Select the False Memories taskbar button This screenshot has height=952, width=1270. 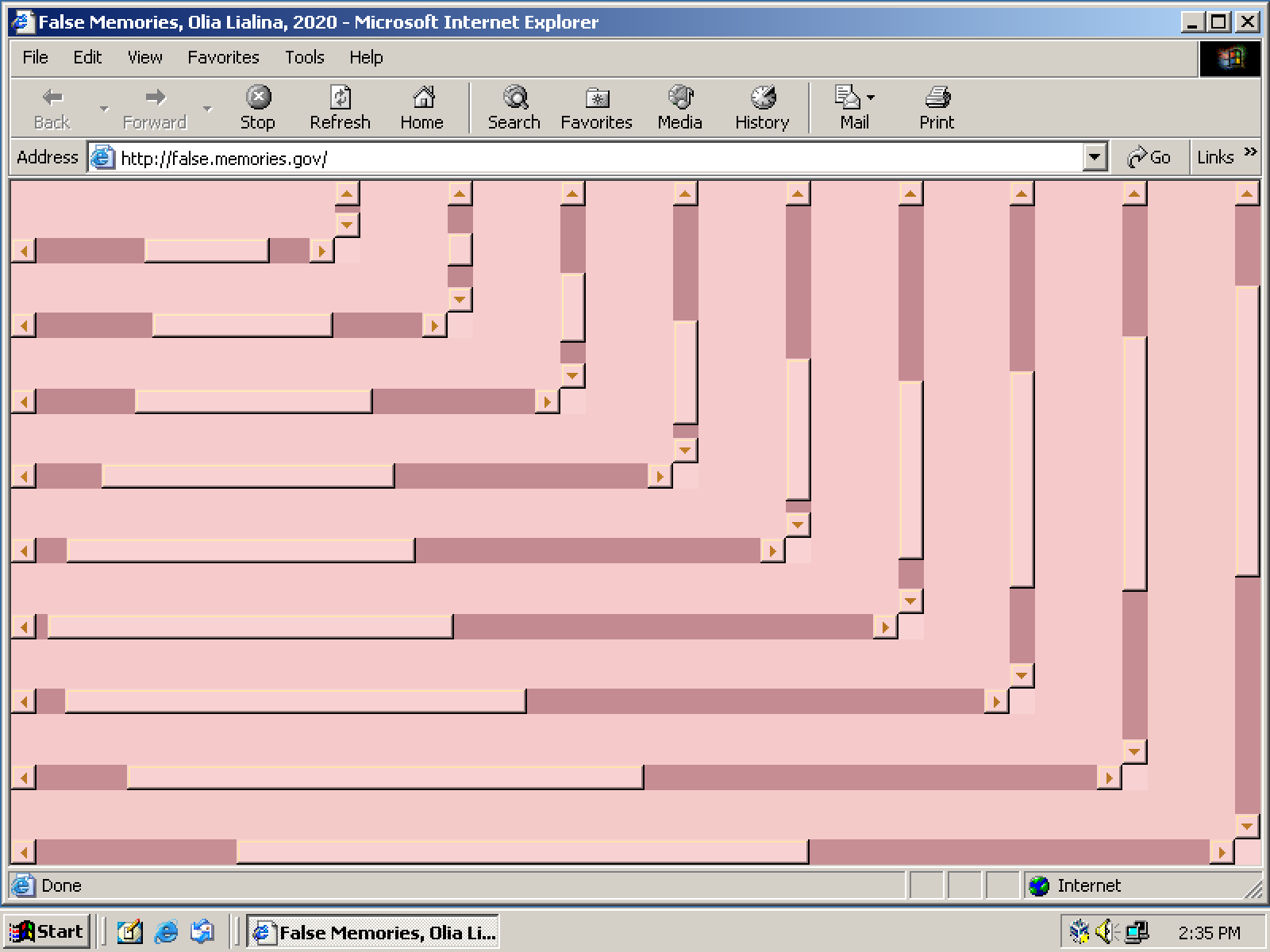(x=373, y=931)
